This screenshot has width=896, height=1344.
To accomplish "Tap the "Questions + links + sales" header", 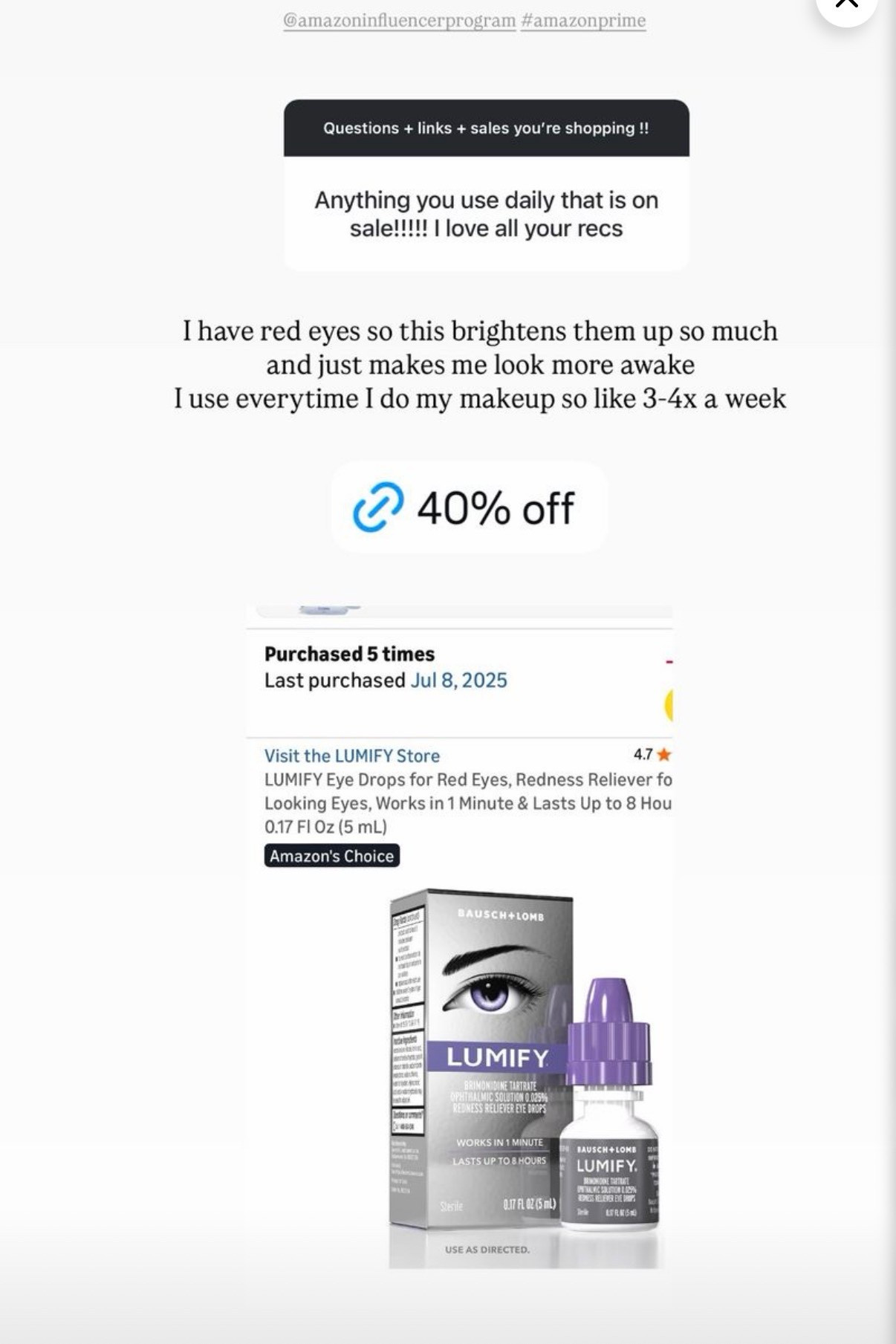I will coord(486,128).
